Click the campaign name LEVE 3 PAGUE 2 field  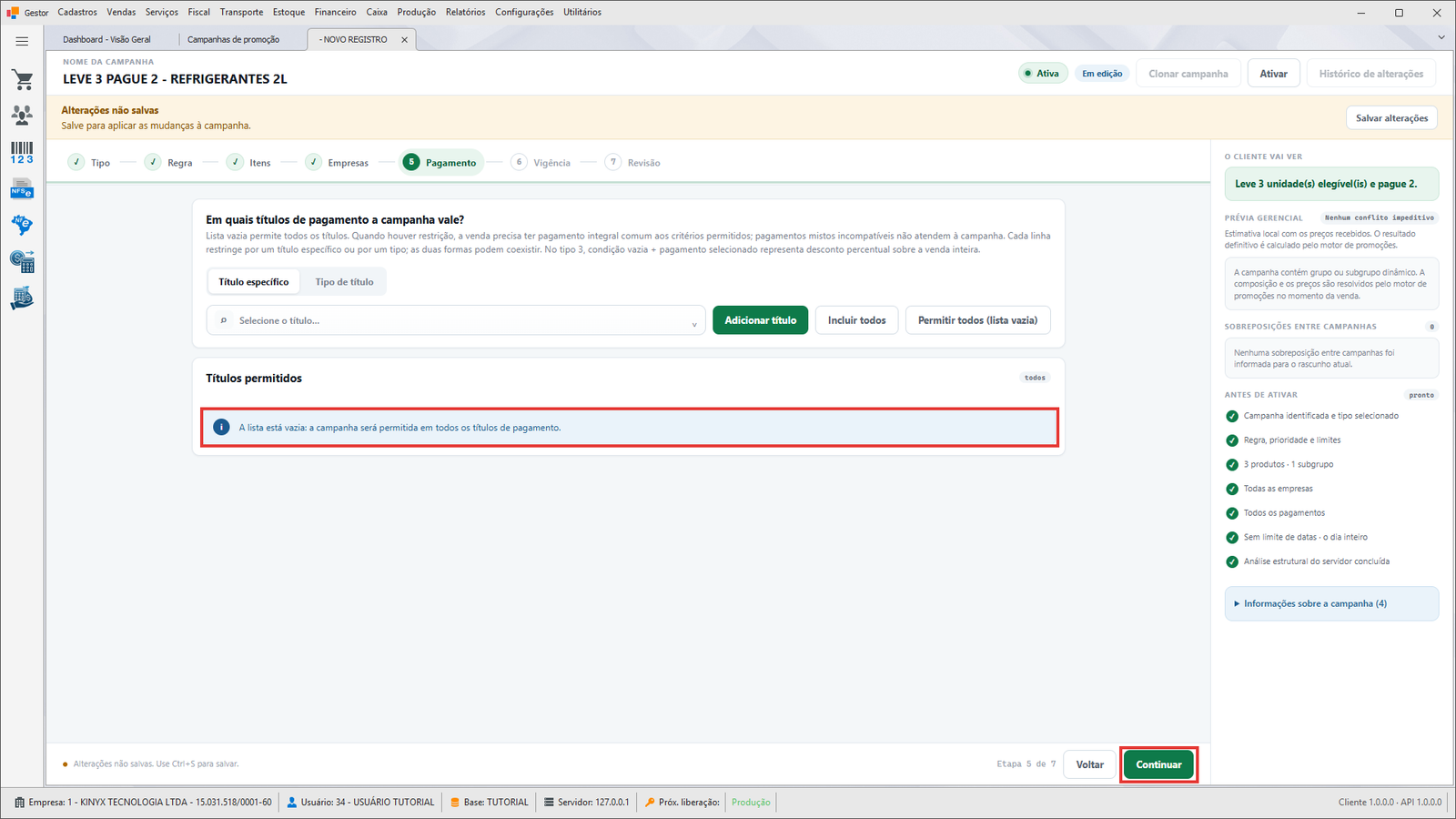[175, 79]
